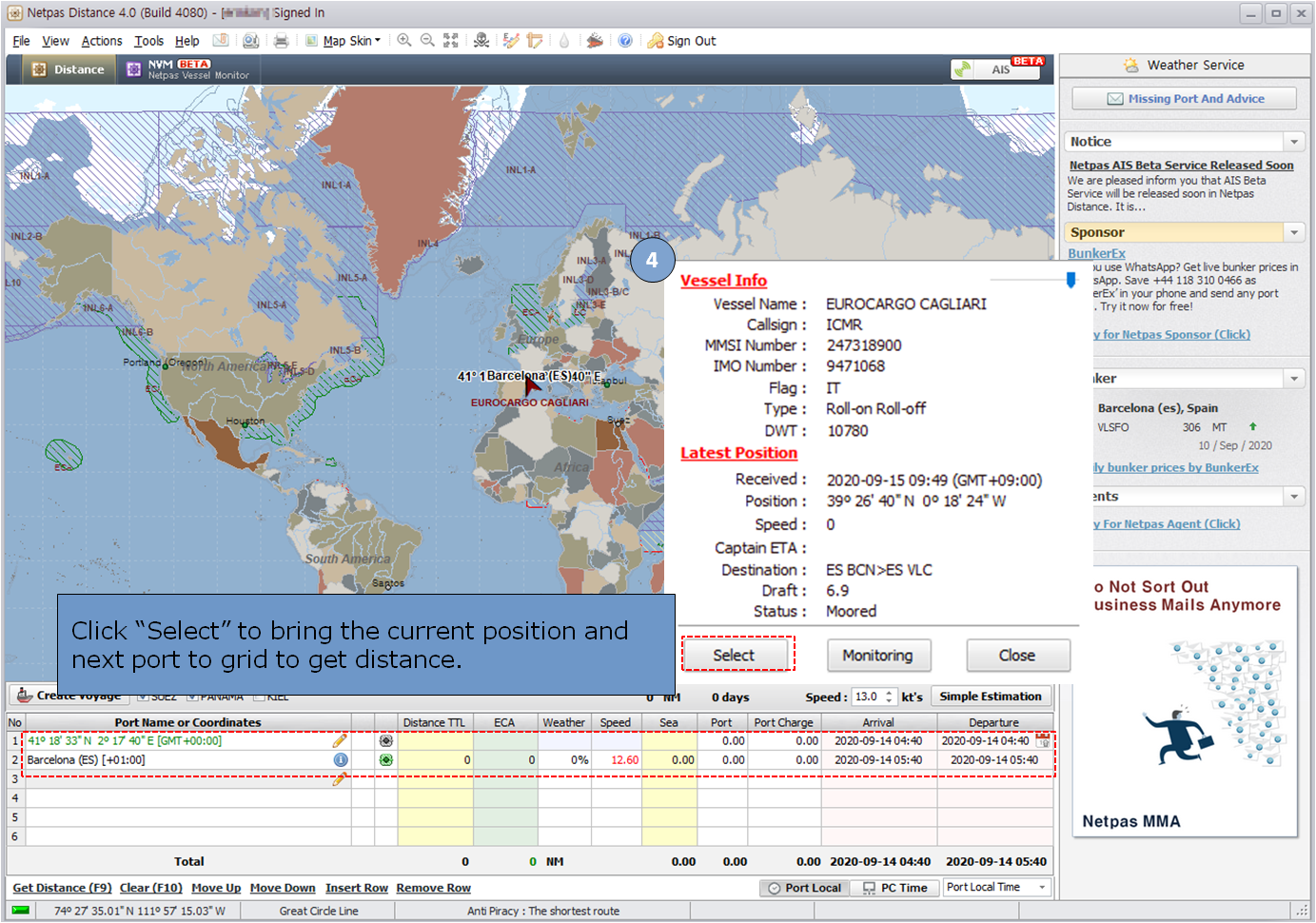Image resolution: width=1316 pixels, height=923 pixels.
Task: Click the Remove Row link
Action: 434,888
